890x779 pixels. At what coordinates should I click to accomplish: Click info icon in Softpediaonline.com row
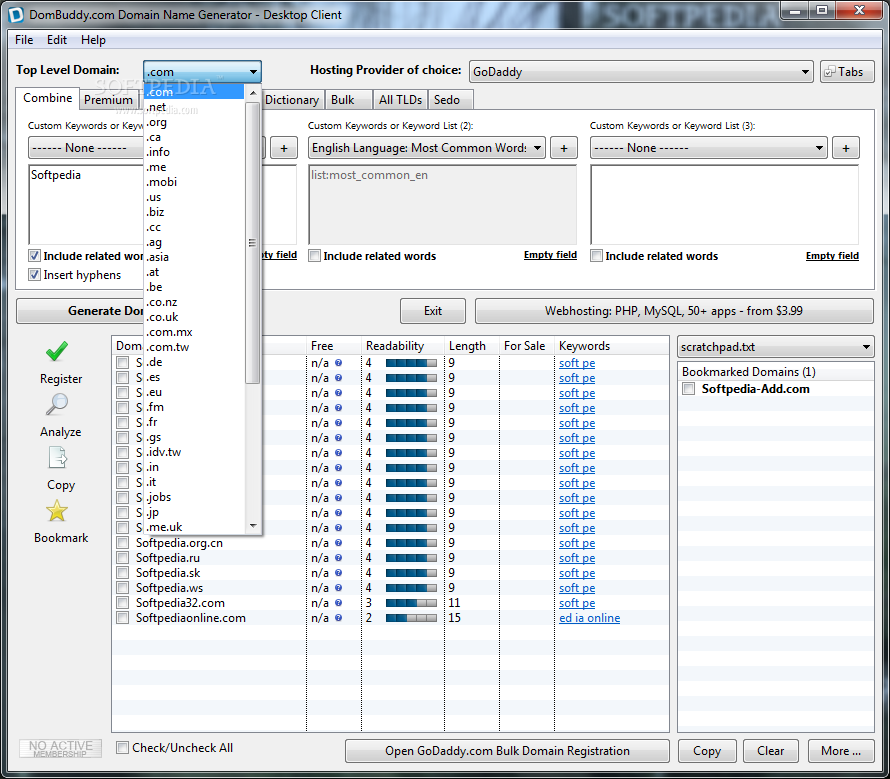(x=338, y=618)
